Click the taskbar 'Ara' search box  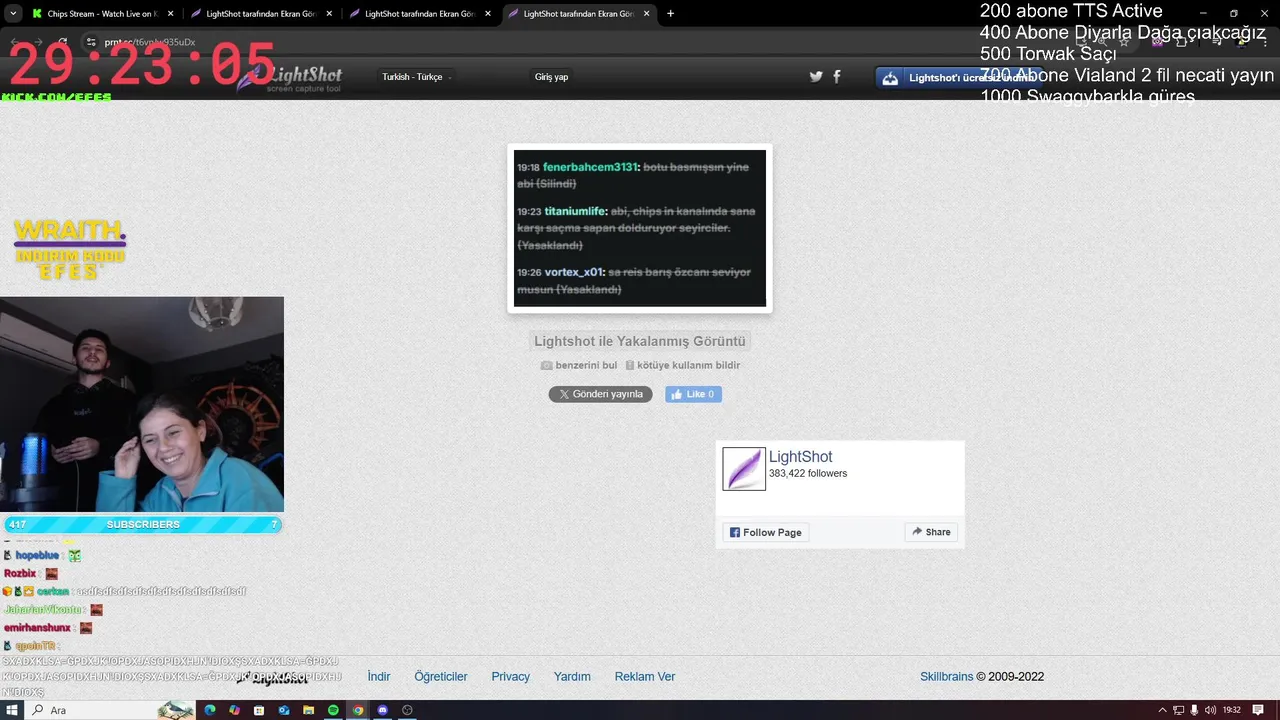[110, 710]
